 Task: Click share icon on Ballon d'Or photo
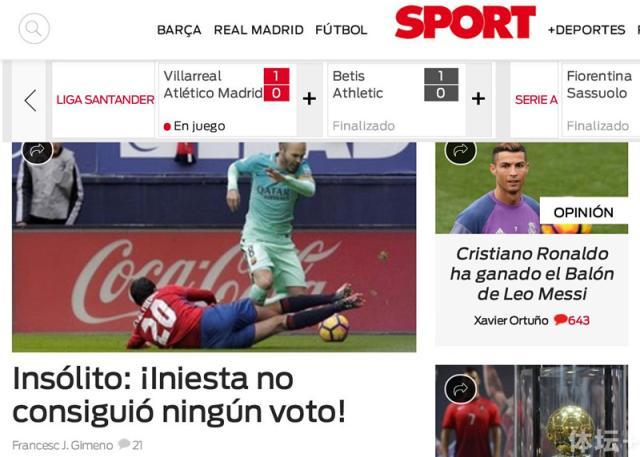(460, 389)
